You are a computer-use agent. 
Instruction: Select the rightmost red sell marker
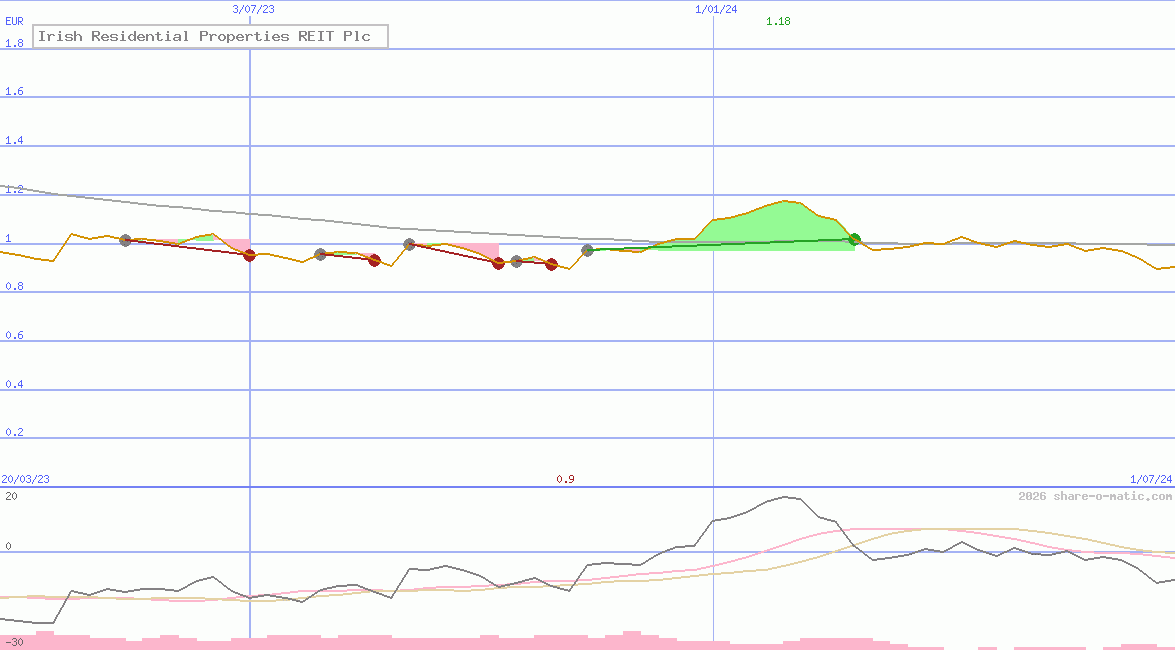[x=550, y=265]
